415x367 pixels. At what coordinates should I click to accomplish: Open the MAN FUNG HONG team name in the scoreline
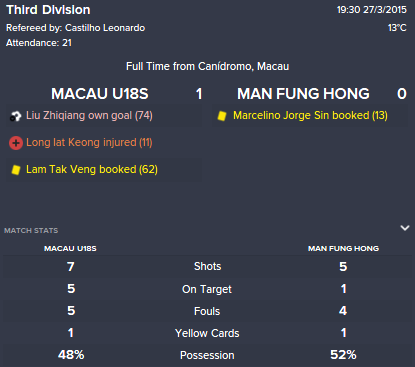click(303, 94)
